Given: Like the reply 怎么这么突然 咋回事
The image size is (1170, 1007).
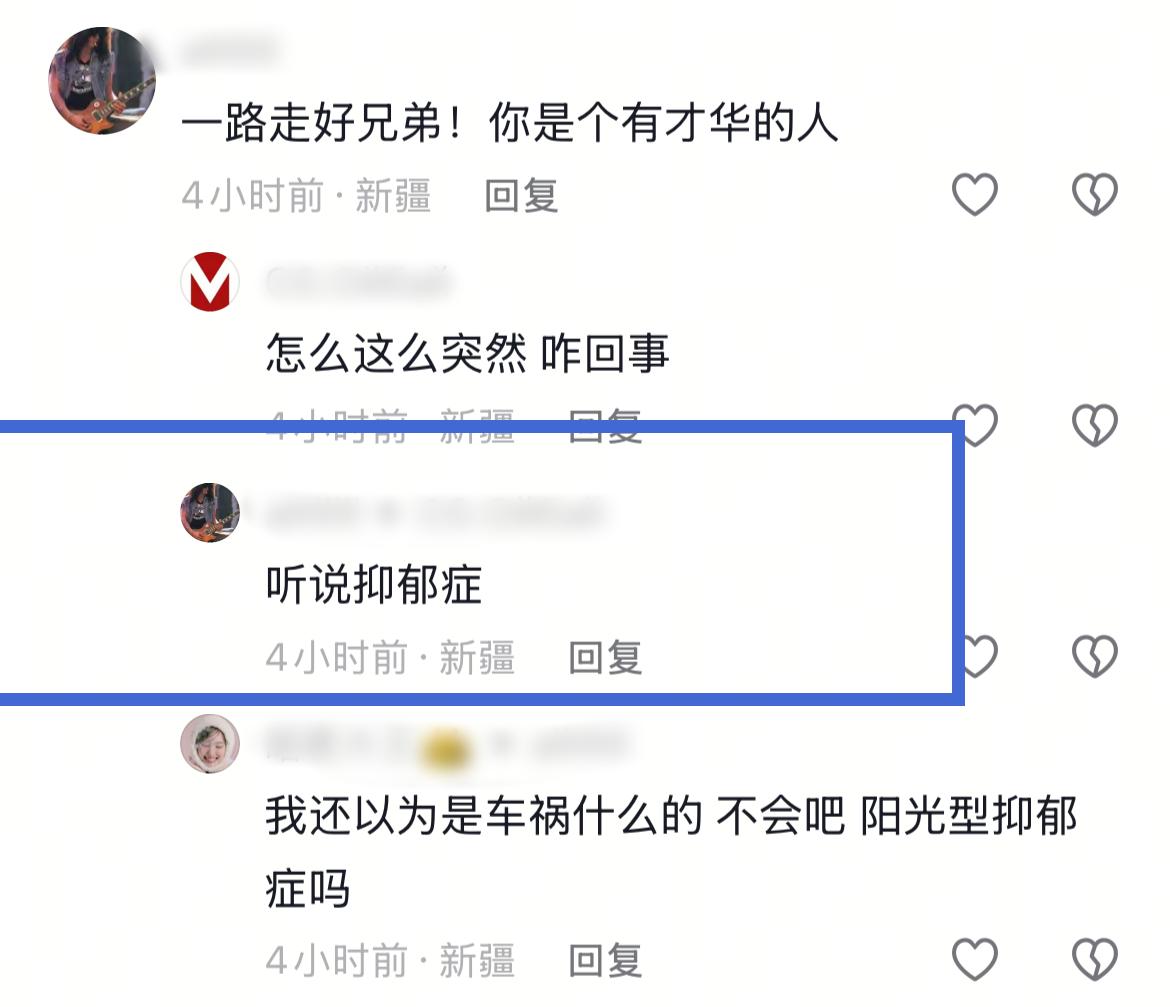Looking at the screenshot, I should coord(975,425).
